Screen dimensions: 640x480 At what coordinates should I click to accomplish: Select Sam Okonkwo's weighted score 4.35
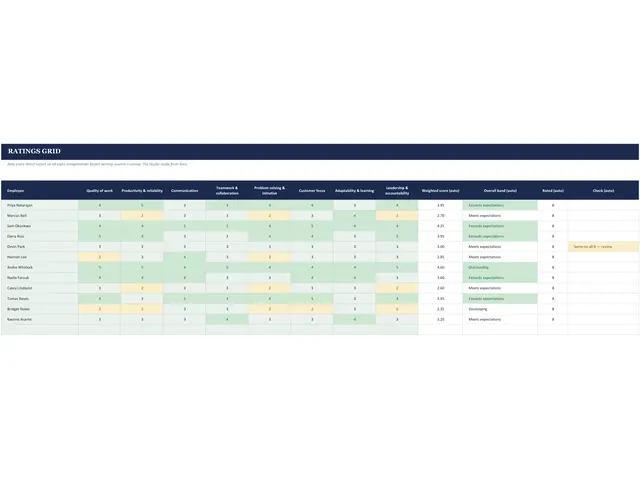coord(440,226)
